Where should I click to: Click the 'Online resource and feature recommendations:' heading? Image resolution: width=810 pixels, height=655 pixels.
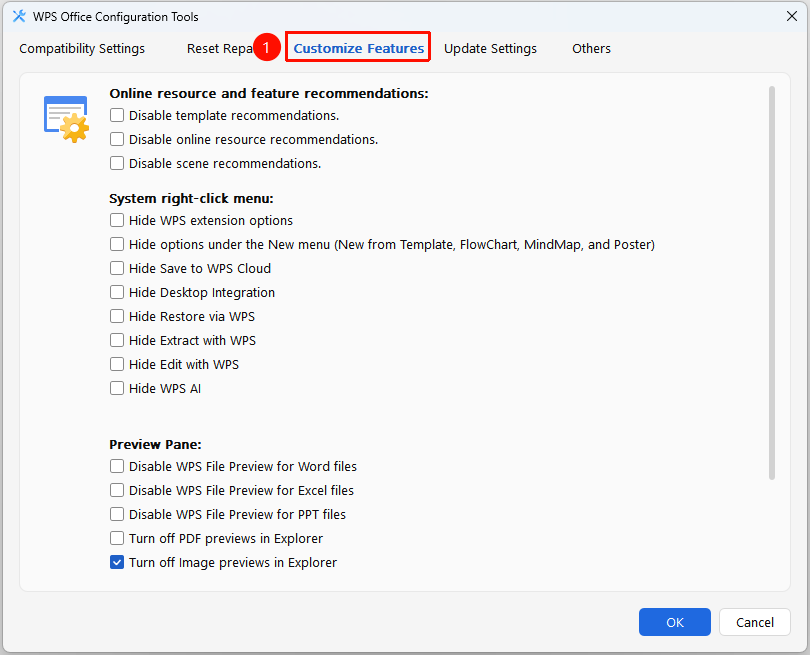click(x=269, y=93)
